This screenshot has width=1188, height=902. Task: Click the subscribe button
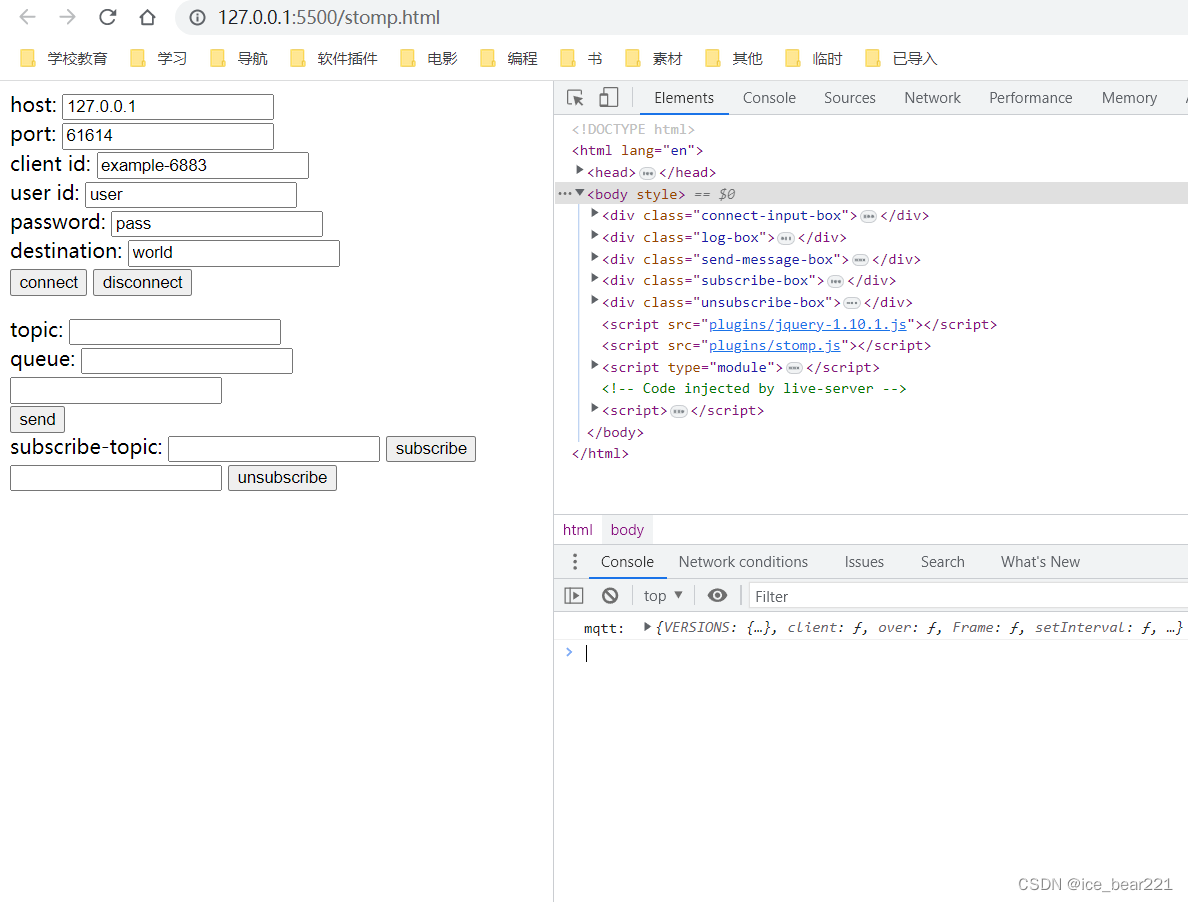tap(430, 448)
